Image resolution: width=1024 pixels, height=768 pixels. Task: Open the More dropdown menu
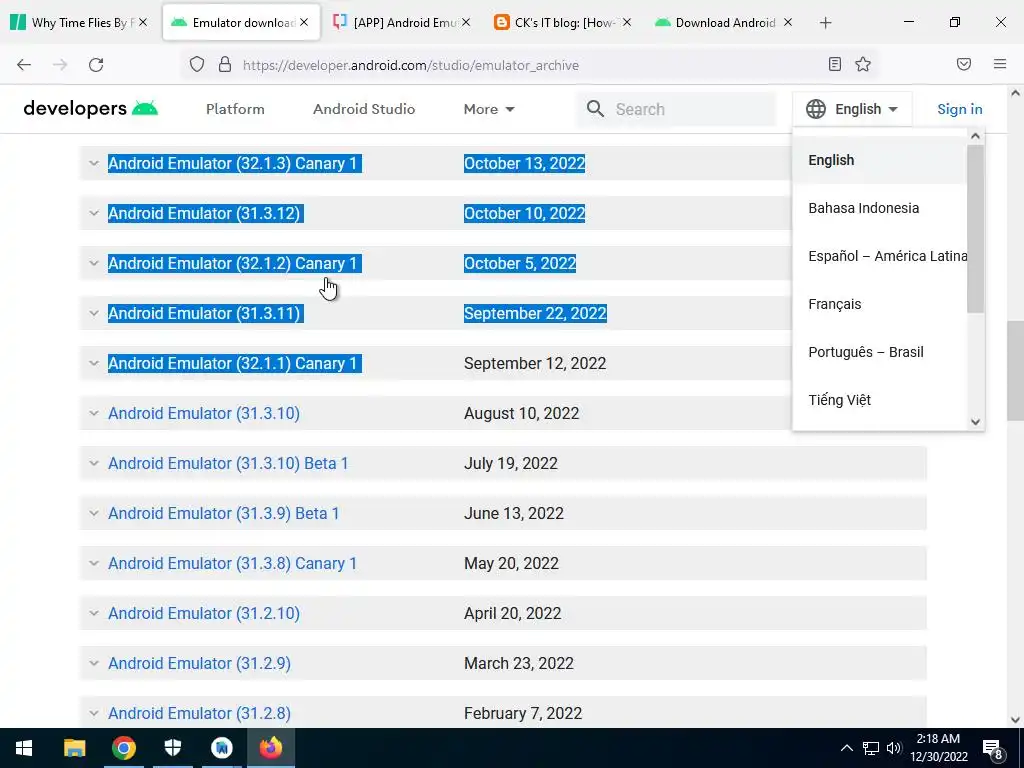pyautogui.click(x=489, y=109)
